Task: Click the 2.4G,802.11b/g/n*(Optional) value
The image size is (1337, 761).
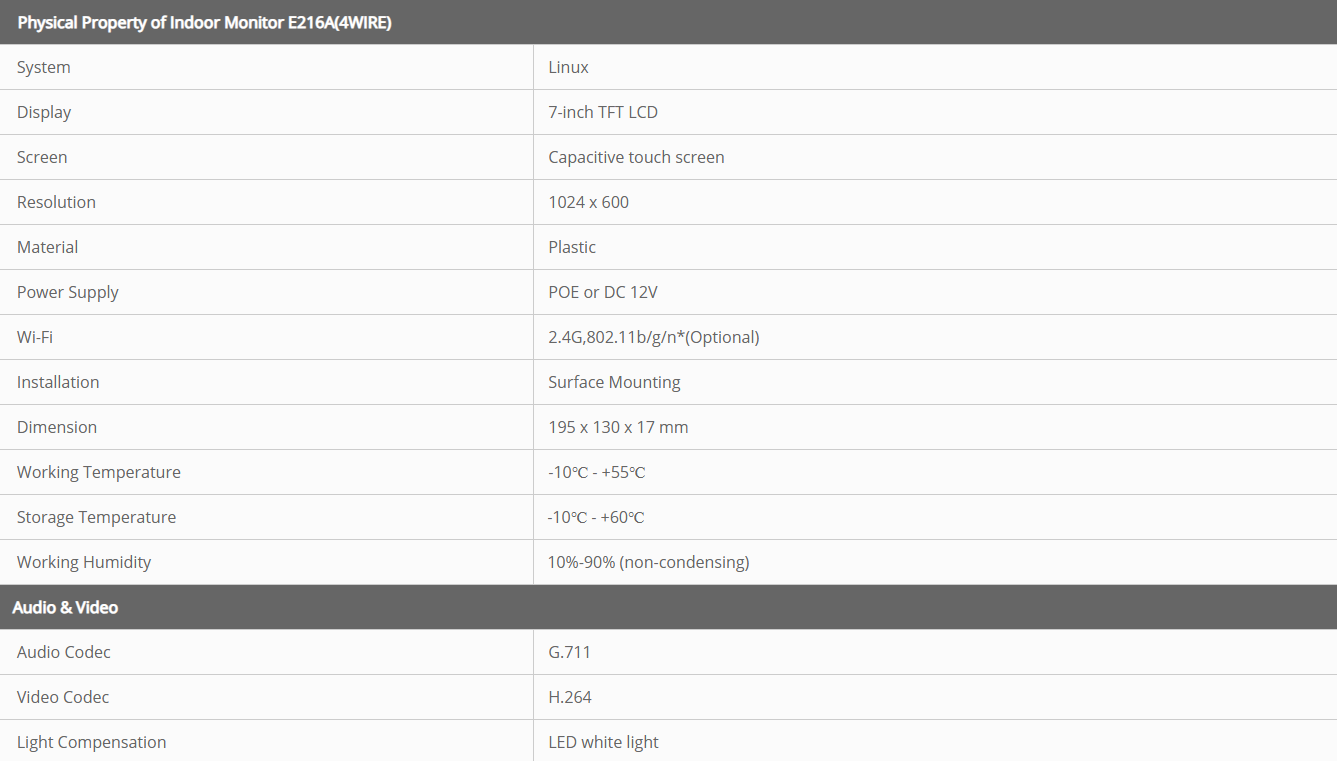Action: (x=654, y=337)
